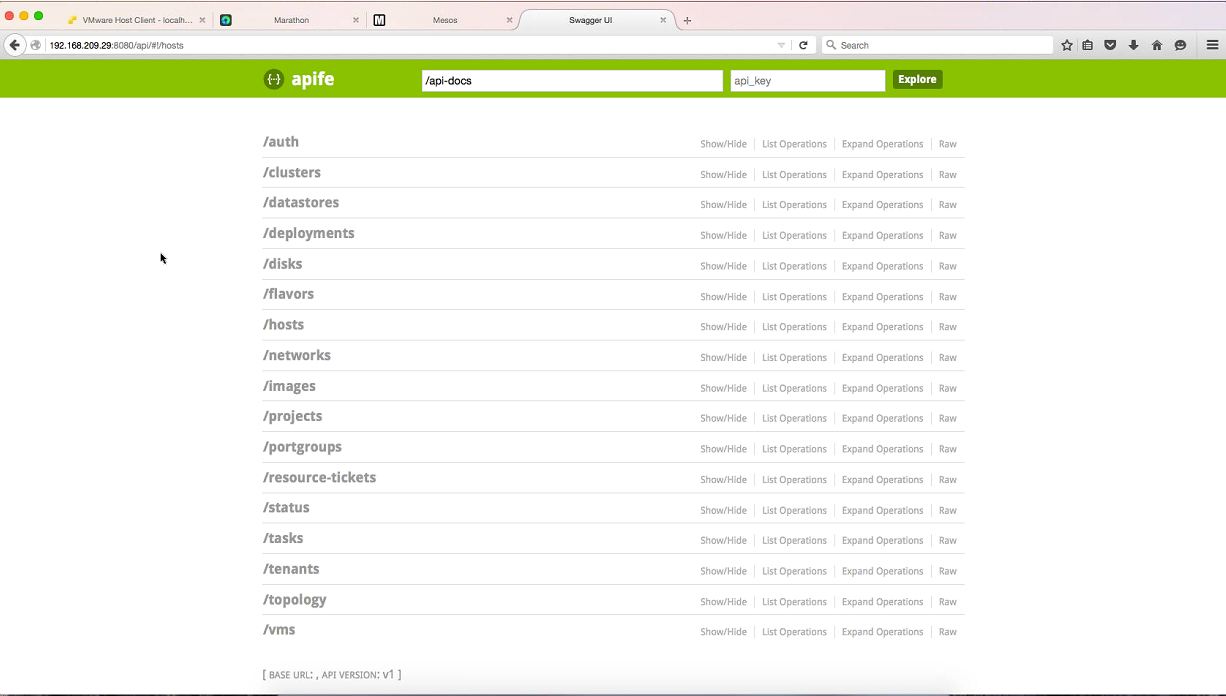Click the browser back arrow button
This screenshot has width=1226, height=696.
(x=15, y=45)
